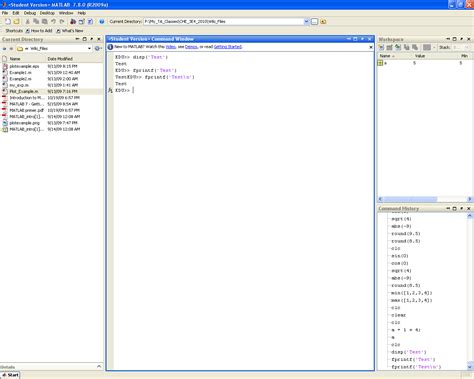Save workspace icon in Workspace toolbar
Image resolution: width=474 pixels, height=379 pixels.
point(406,47)
